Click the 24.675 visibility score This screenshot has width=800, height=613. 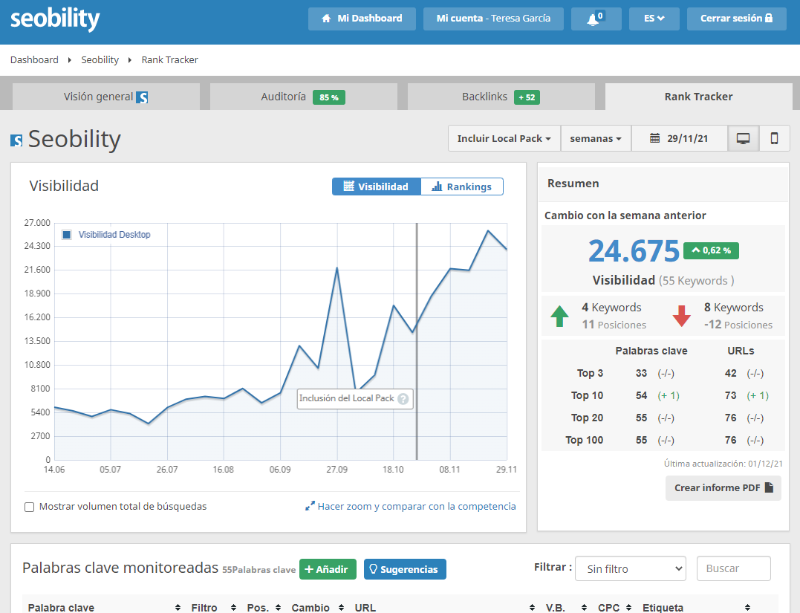(634, 251)
